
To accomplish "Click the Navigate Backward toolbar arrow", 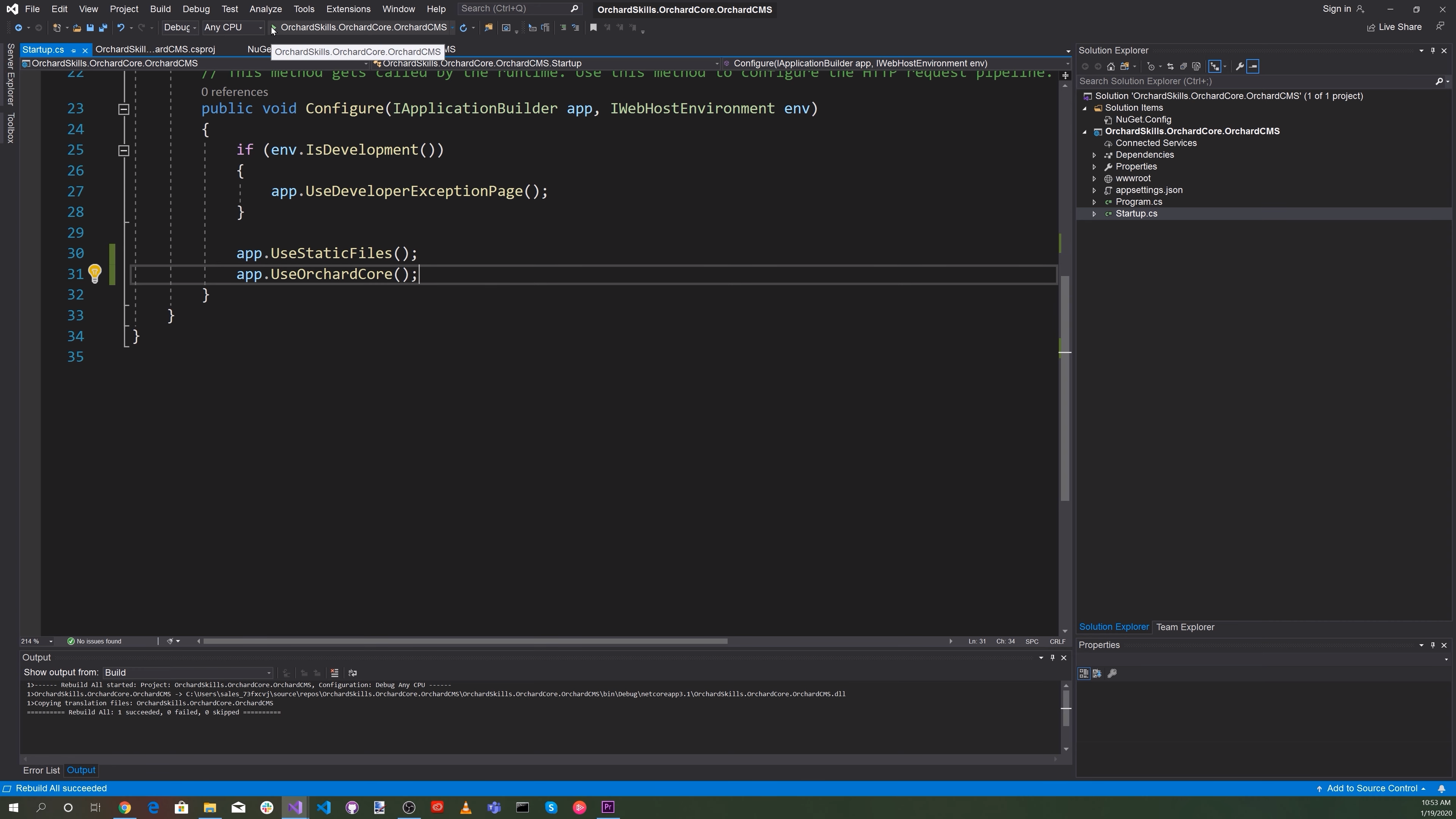I will coord(18,28).
